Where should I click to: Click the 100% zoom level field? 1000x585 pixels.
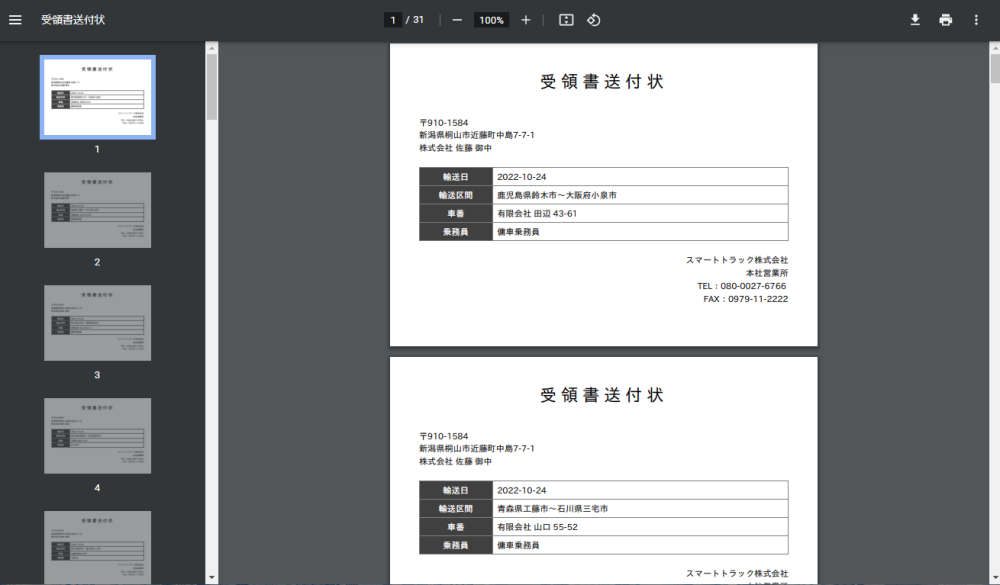pos(491,20)
